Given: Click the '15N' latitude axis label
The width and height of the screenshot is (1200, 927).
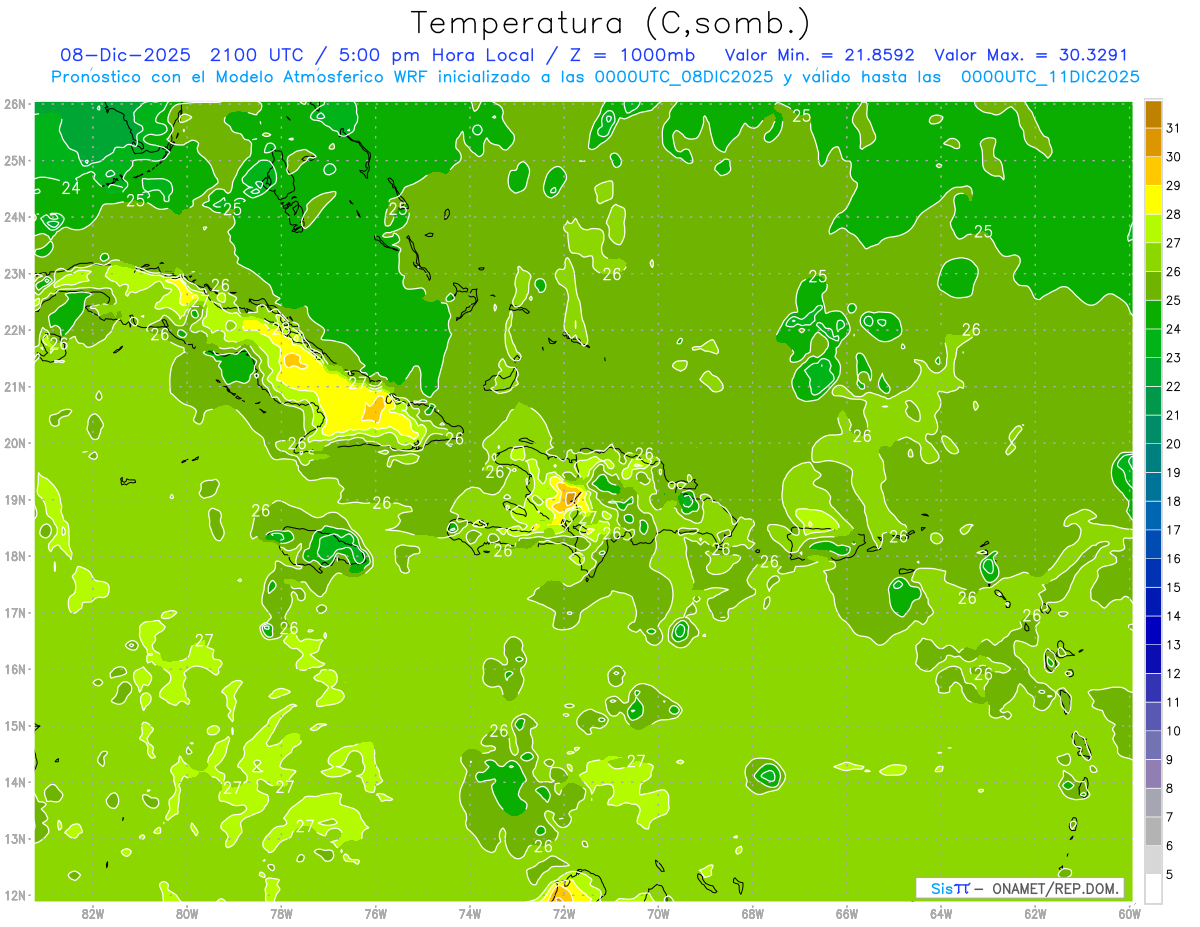Looking at the screenshot, I should click(14, 726).
